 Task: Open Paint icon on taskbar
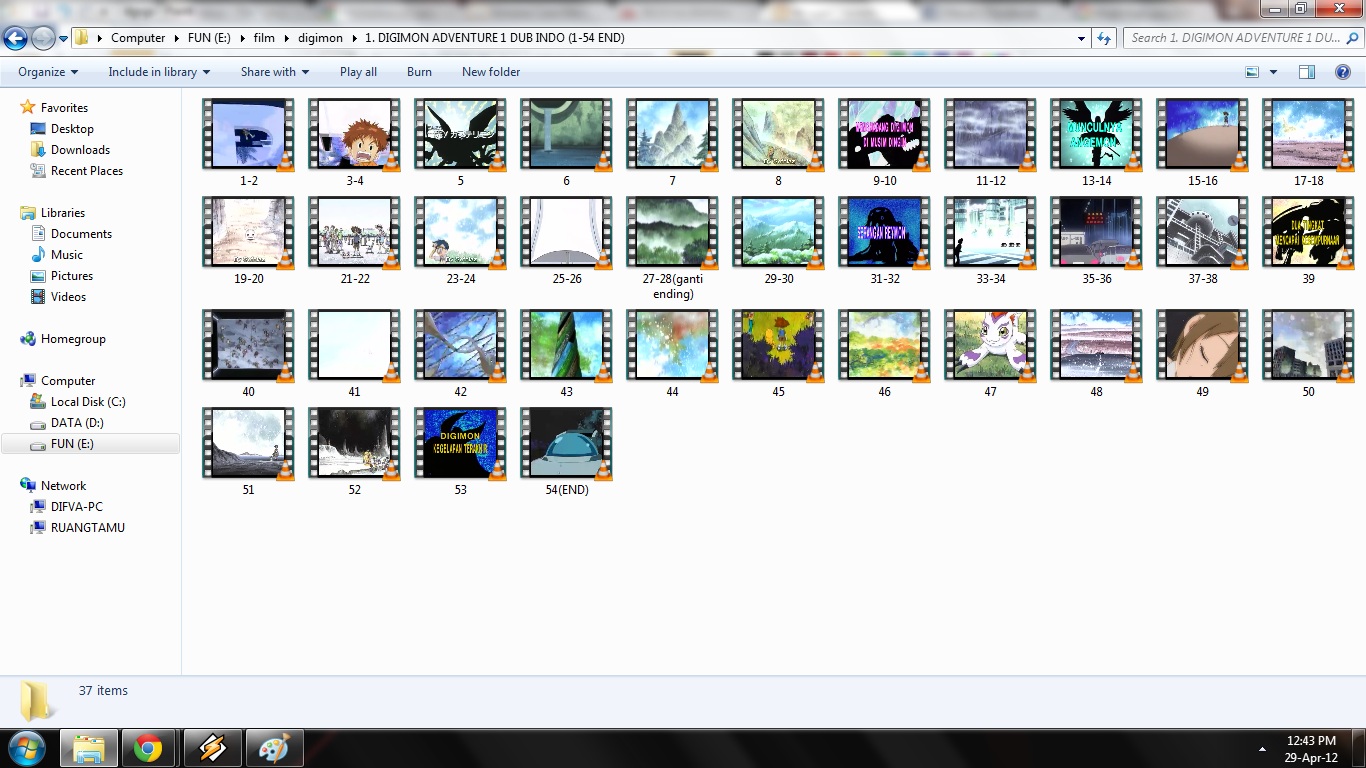(x=273, y=748)
